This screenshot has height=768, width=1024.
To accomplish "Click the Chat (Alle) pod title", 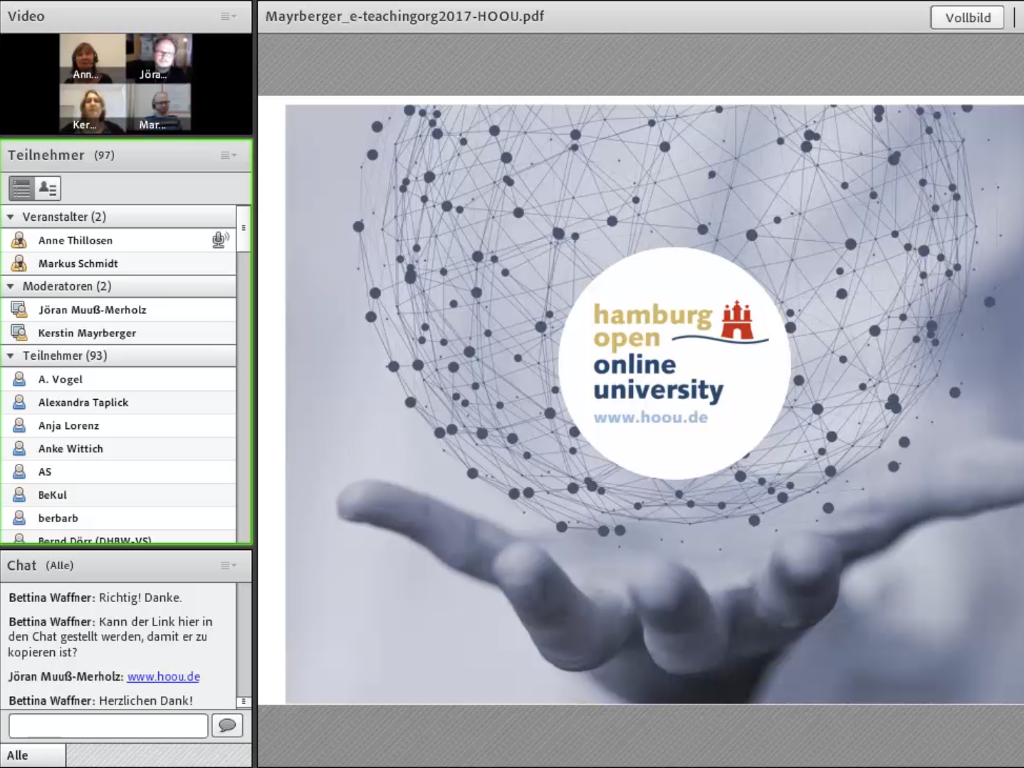I will point(40,566).
